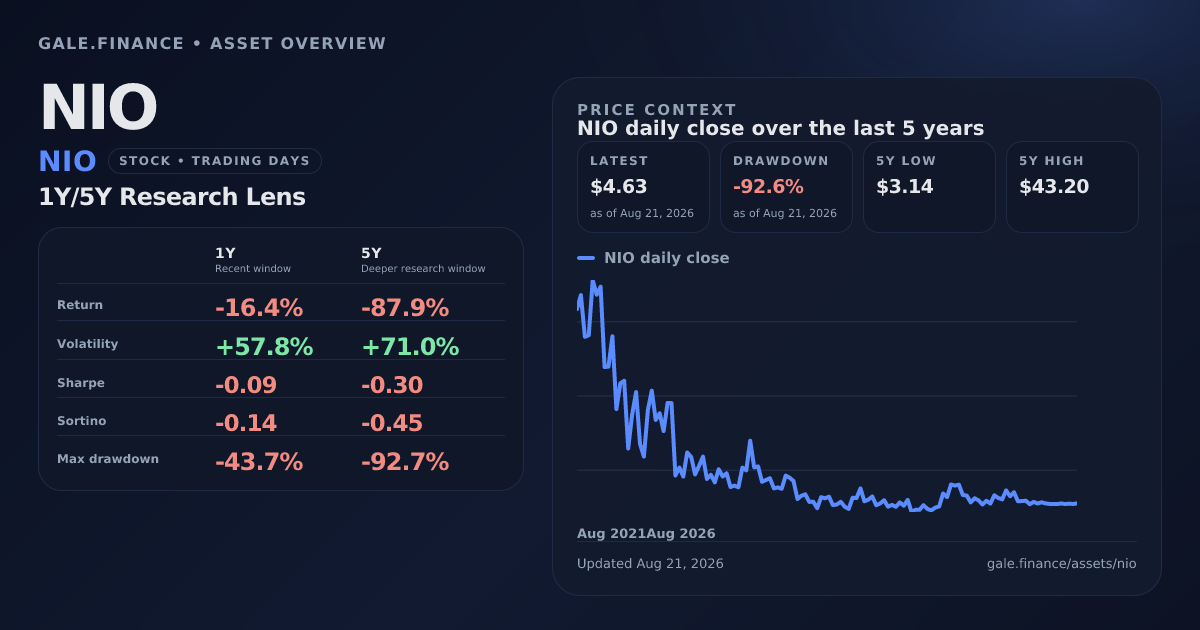Select the DRAWDOWN -92.6% stat card
1200x630 pixels.
pos(786,187)
